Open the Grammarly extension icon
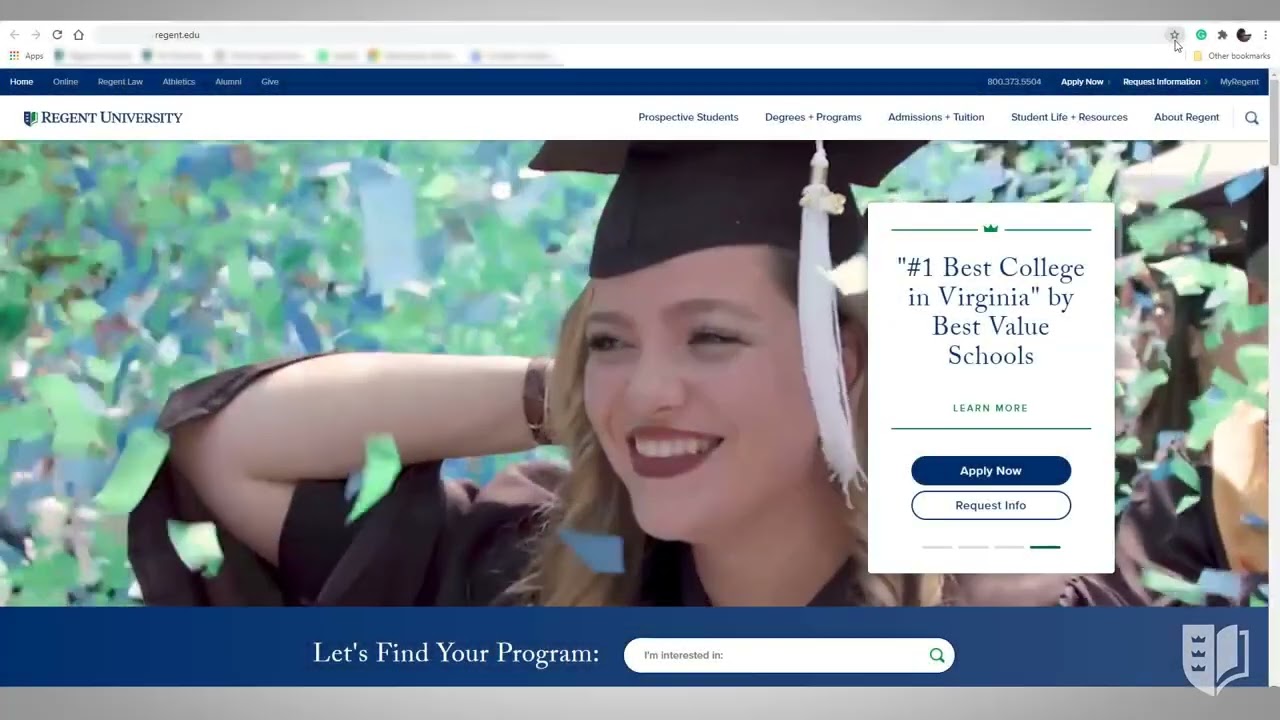The width and height of the screenshot is (1280, 720). (x=1201, y=35)
